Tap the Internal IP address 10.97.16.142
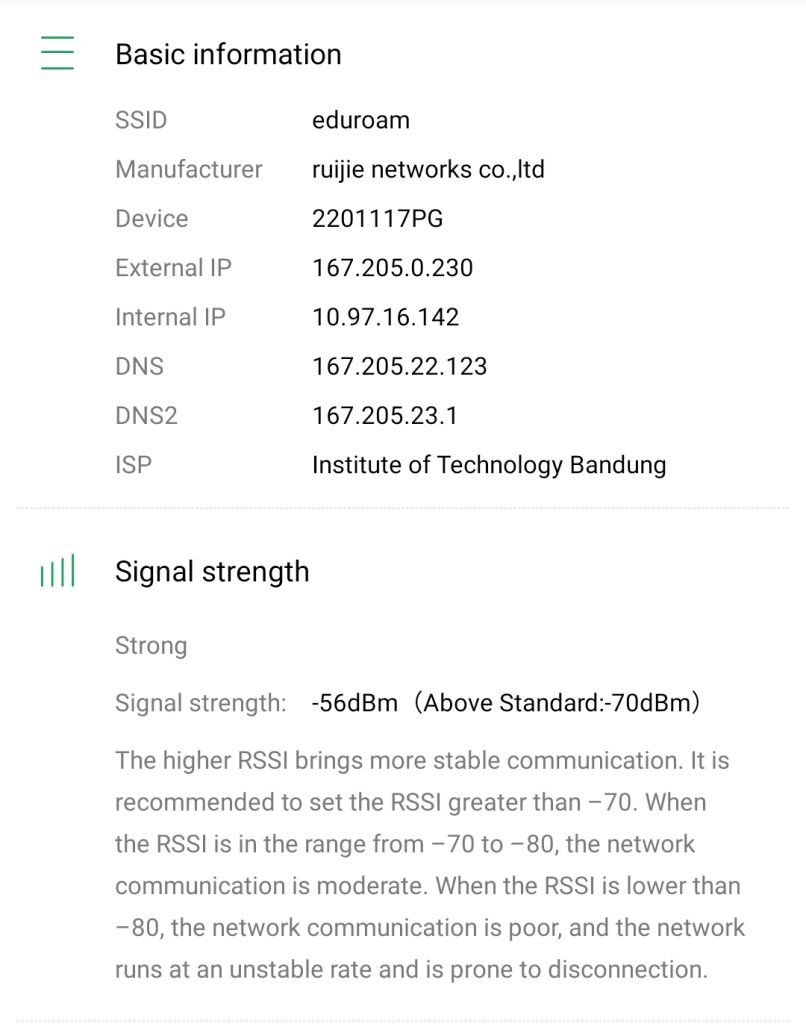This screenshot has width=806, height=1024. [x=385, y=317]
